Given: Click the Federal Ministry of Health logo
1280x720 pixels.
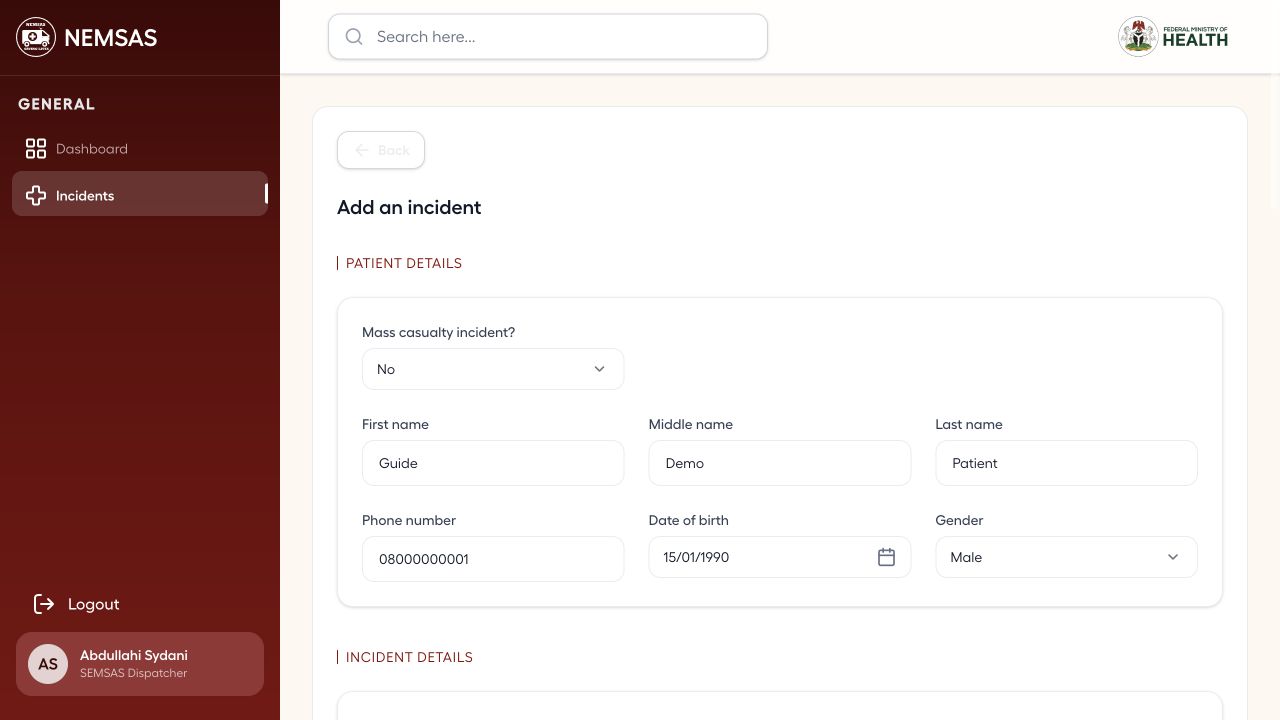Looking at the screenshot, I should [1173, 37].
